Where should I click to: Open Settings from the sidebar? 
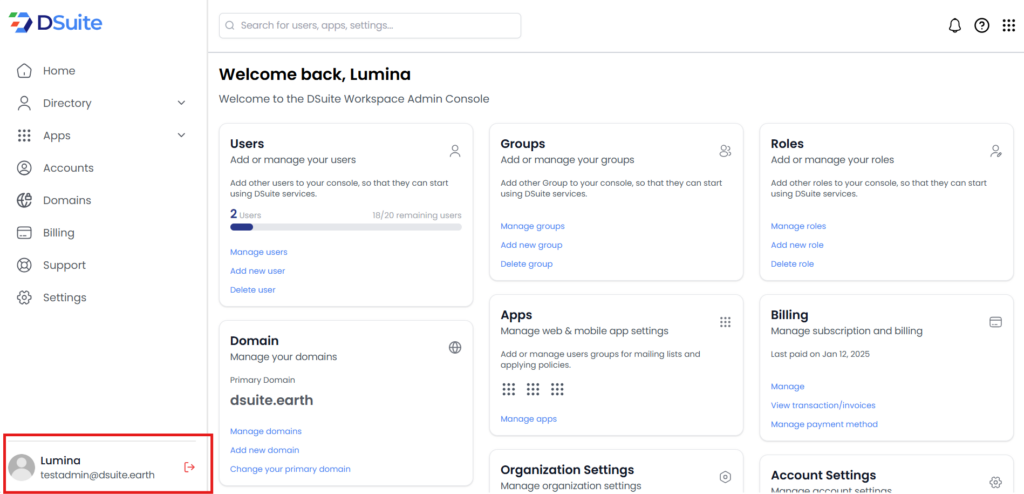tap(64, 297)
